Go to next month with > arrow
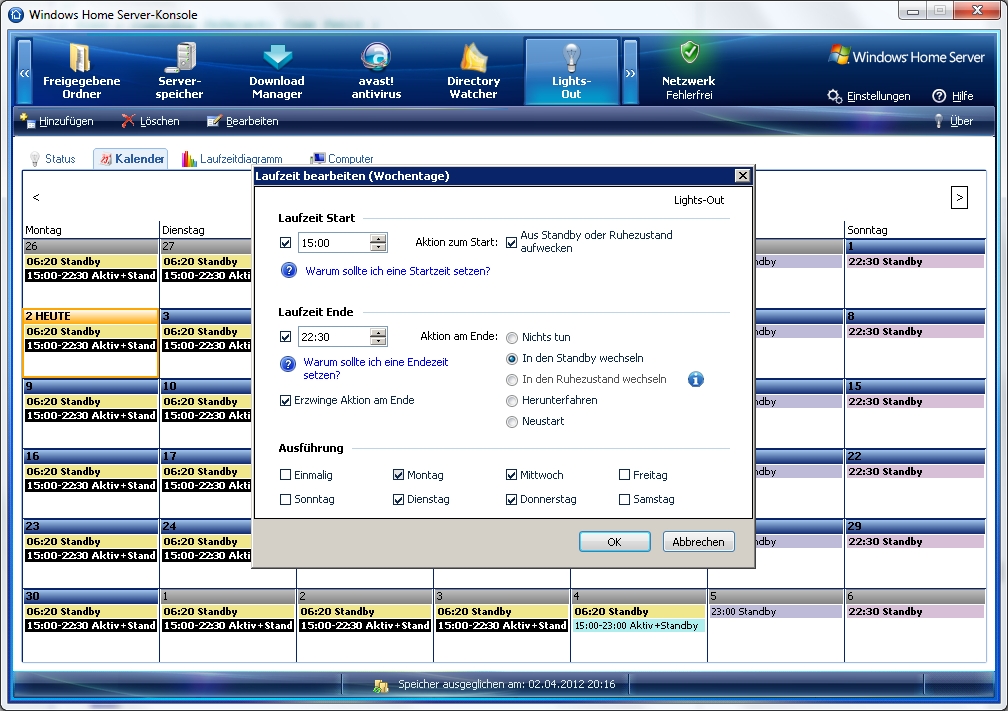1008x711 pixels. (959, 197)
